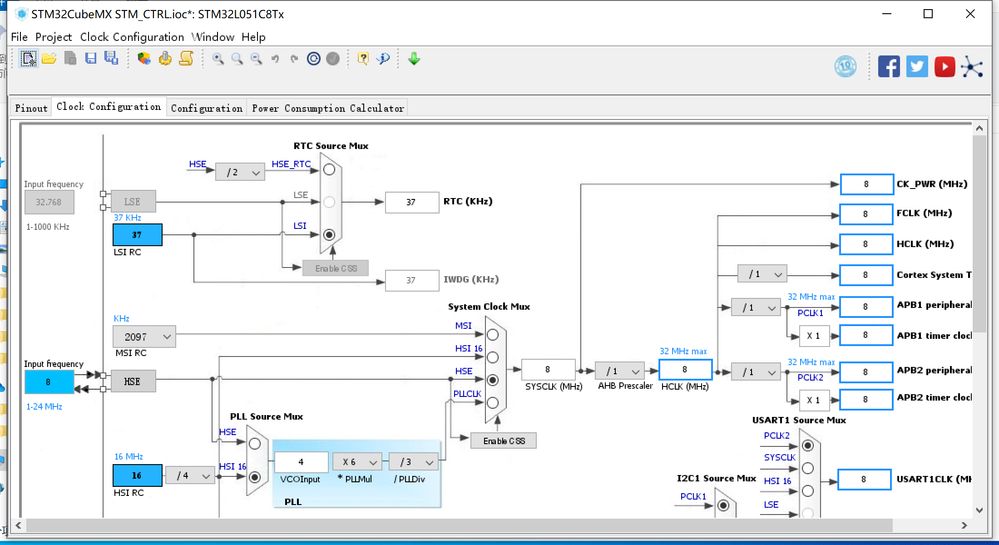The image size is (999, 545).
Task: Select HSE in the System Clock Mux
Action: (x=492, y=380)
